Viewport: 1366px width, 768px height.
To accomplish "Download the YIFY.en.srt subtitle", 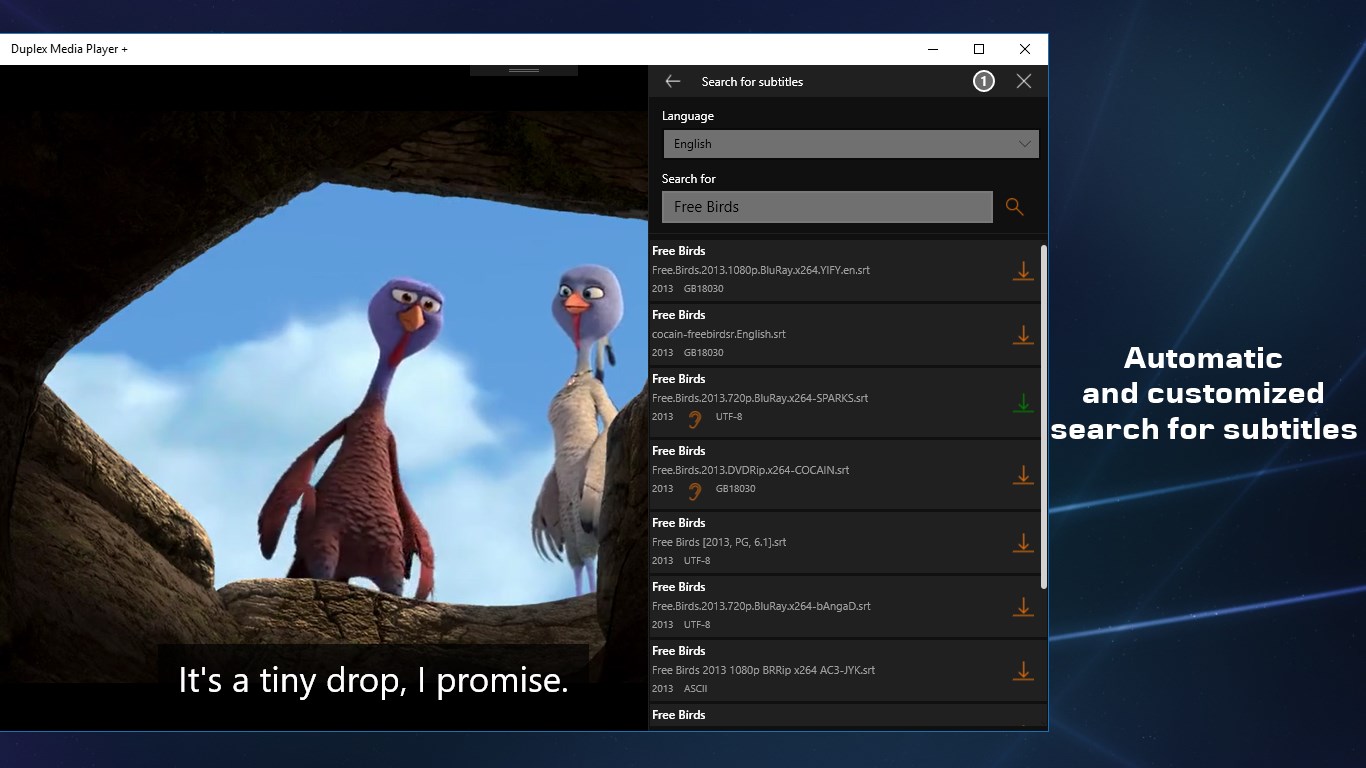I will pos(1023,271).
